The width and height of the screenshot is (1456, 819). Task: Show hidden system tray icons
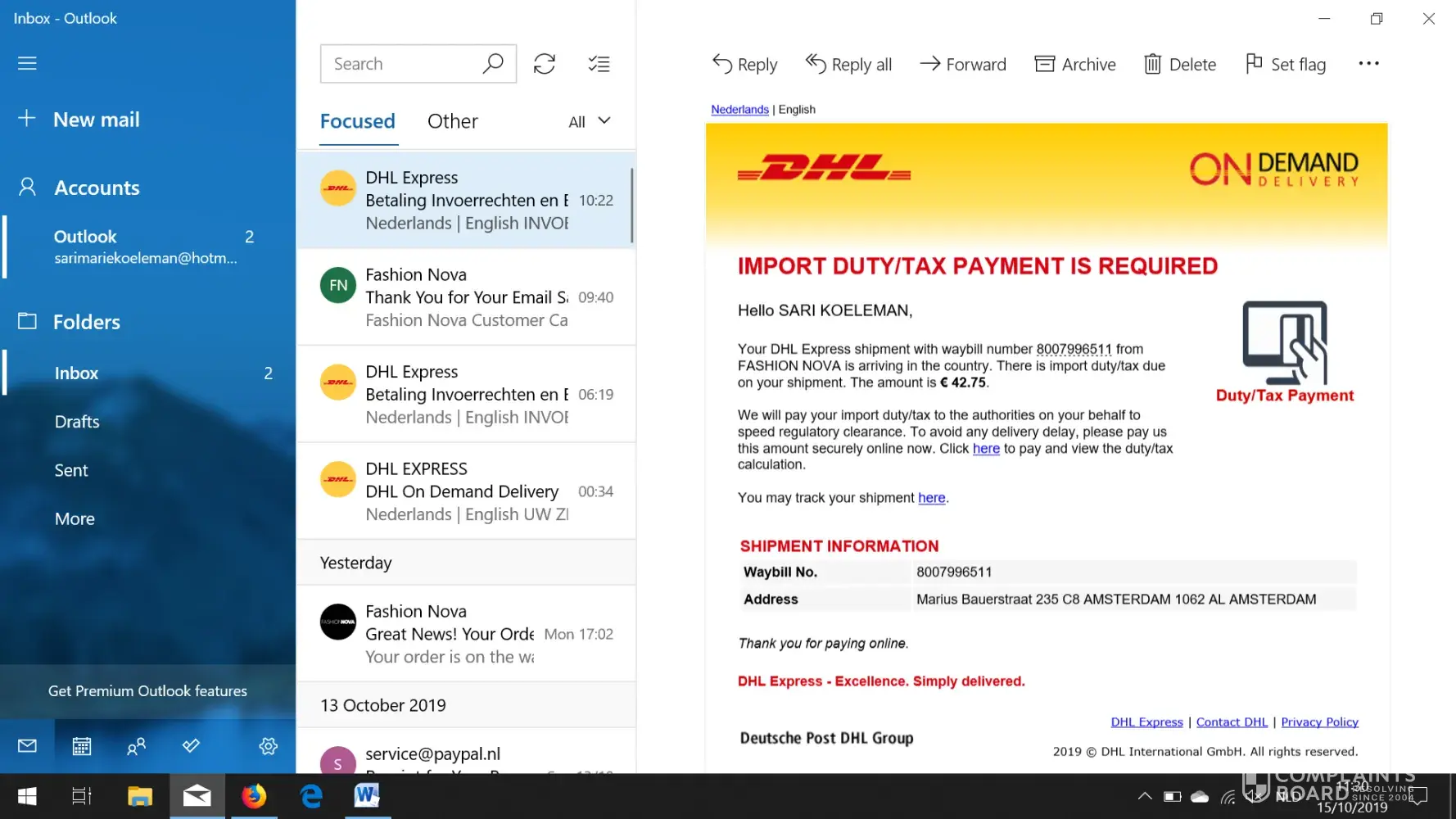tap(1145, 796)
